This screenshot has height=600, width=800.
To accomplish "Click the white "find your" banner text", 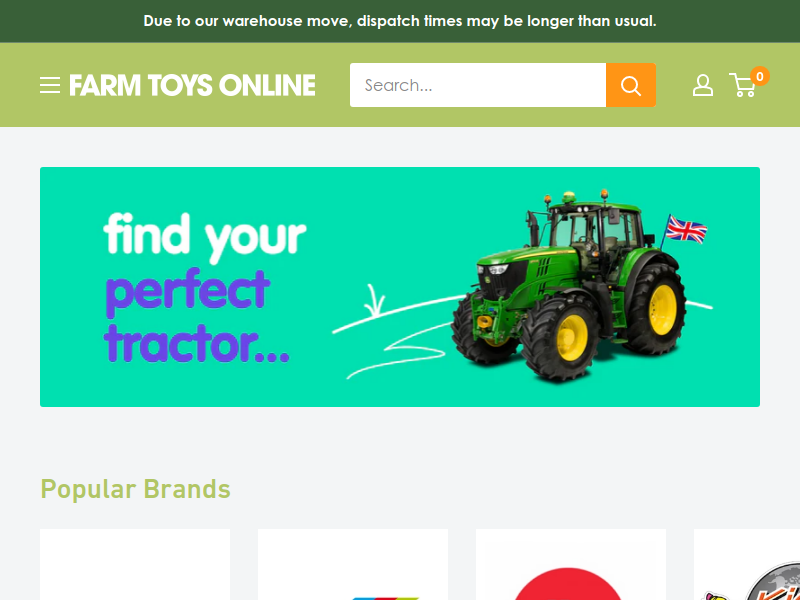I will point(205,236).
